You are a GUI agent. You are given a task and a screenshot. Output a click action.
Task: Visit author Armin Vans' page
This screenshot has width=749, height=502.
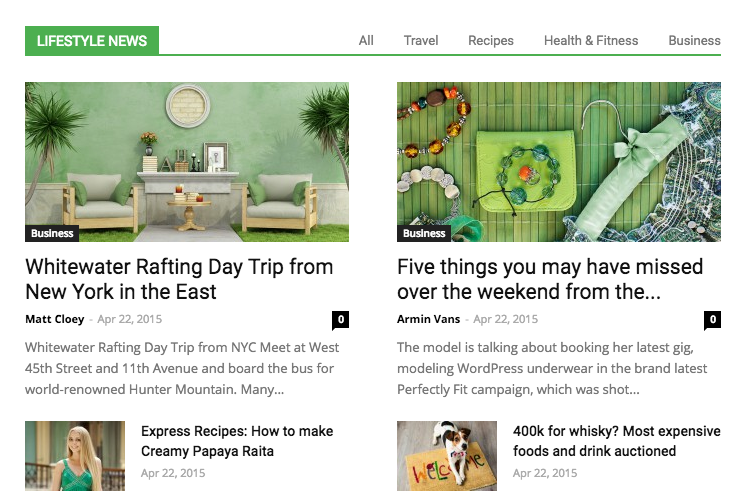[428, 319]
